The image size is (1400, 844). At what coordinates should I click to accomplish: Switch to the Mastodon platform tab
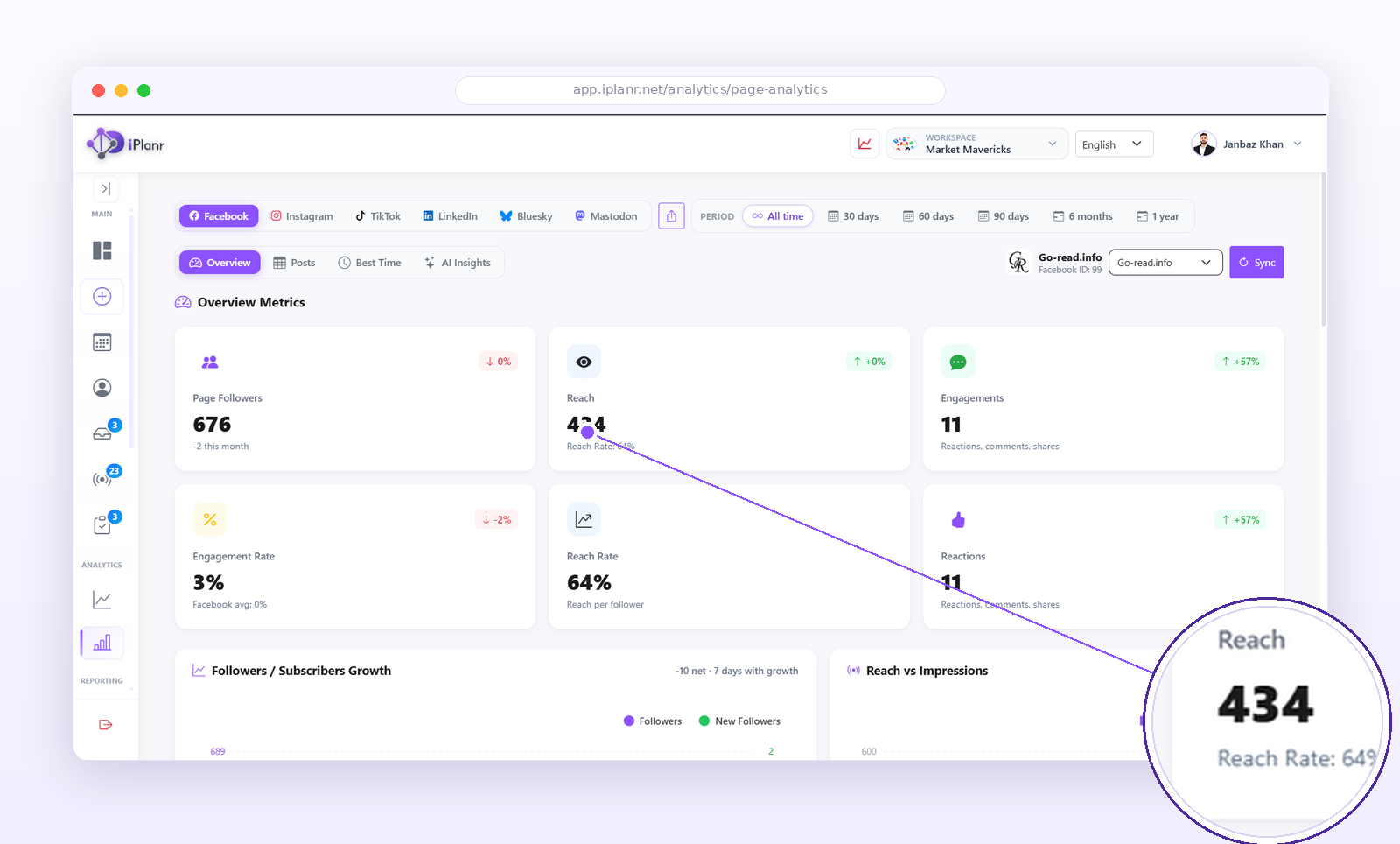point(606,216)
